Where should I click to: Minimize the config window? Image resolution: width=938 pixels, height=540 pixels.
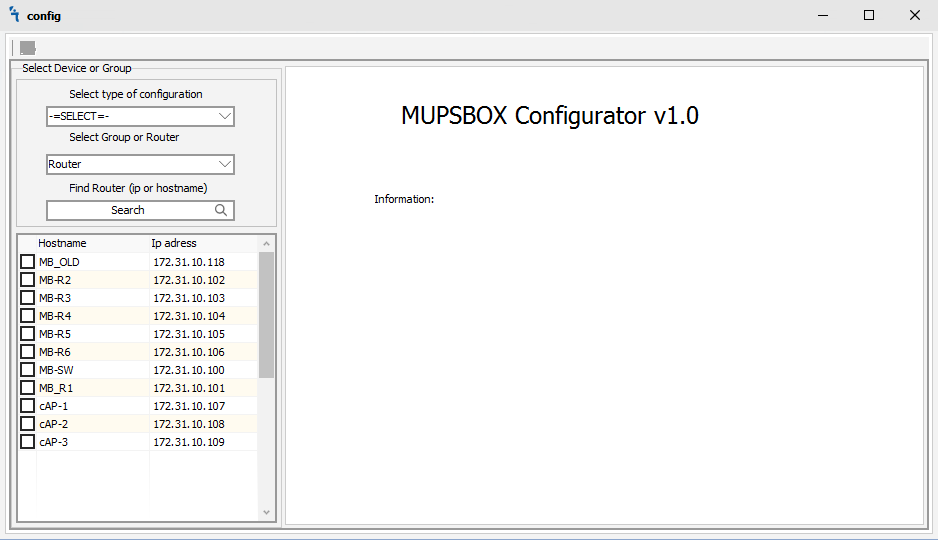822,15
